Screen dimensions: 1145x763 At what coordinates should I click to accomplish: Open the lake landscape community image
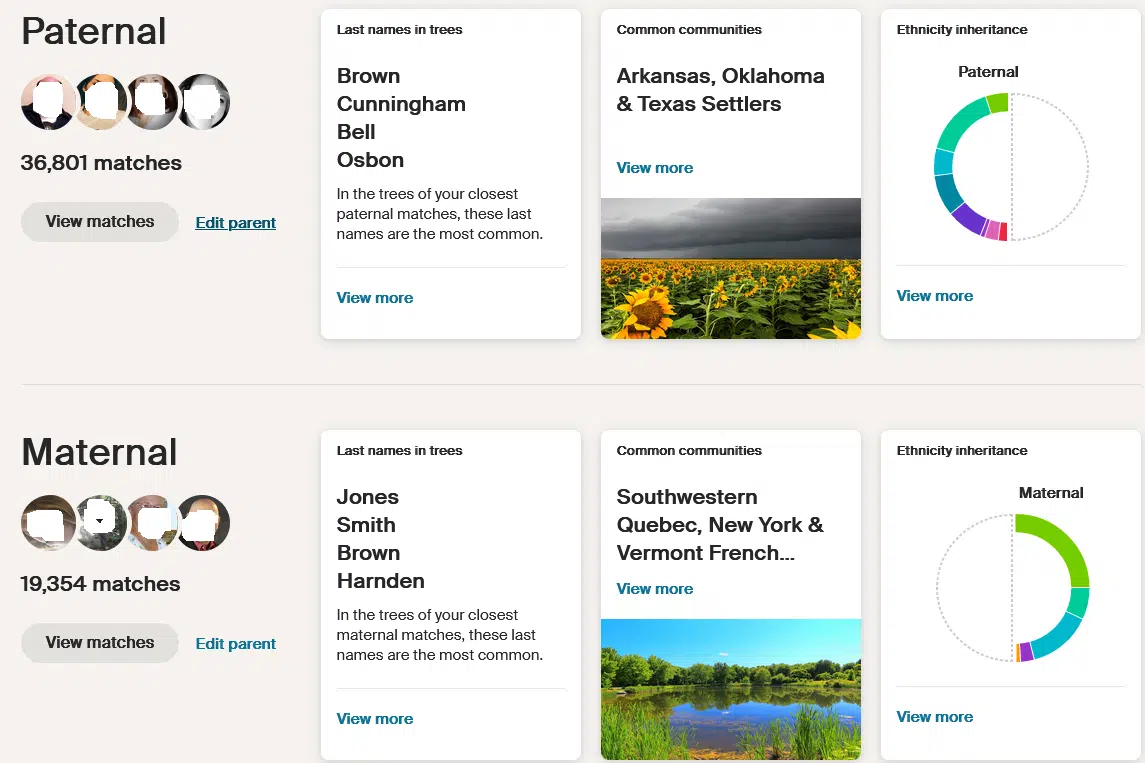point(730,689)
